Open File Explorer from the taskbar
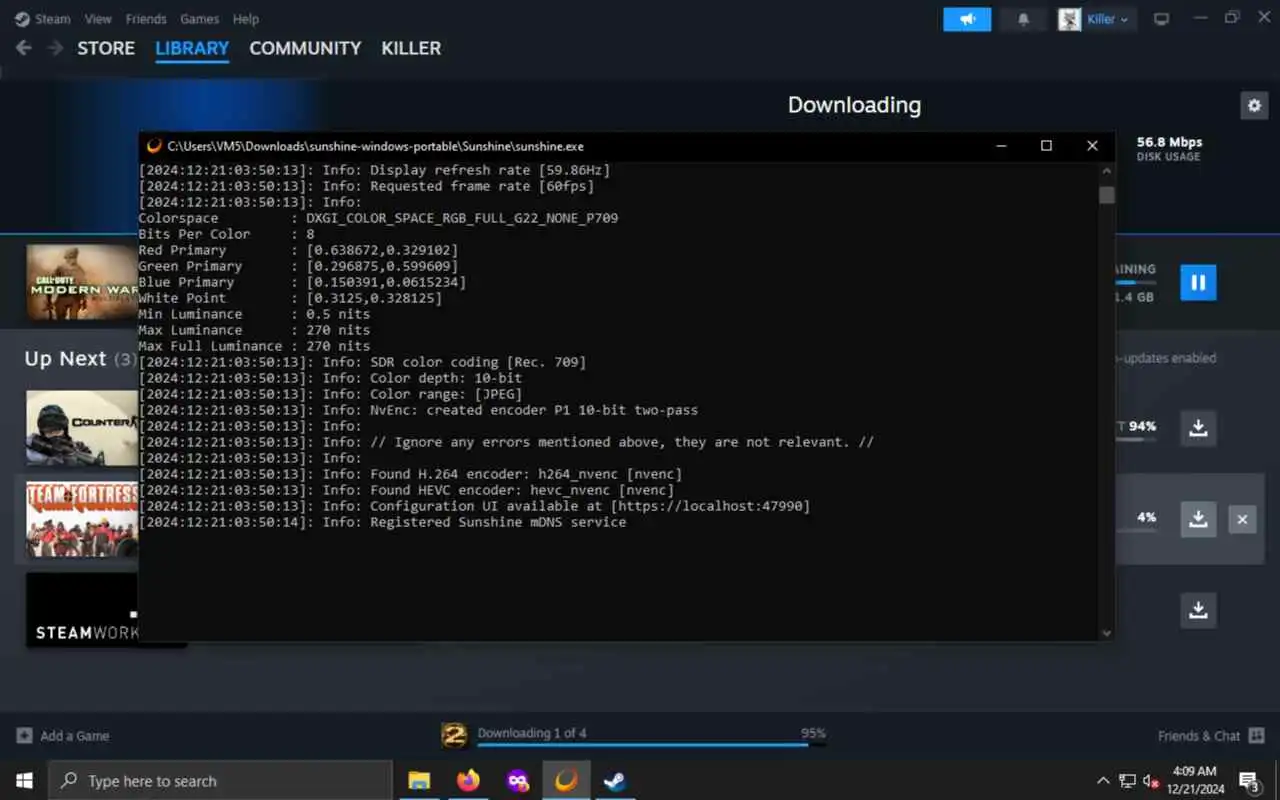Viewport: 1280px width, 800px height. click(419, 780)
